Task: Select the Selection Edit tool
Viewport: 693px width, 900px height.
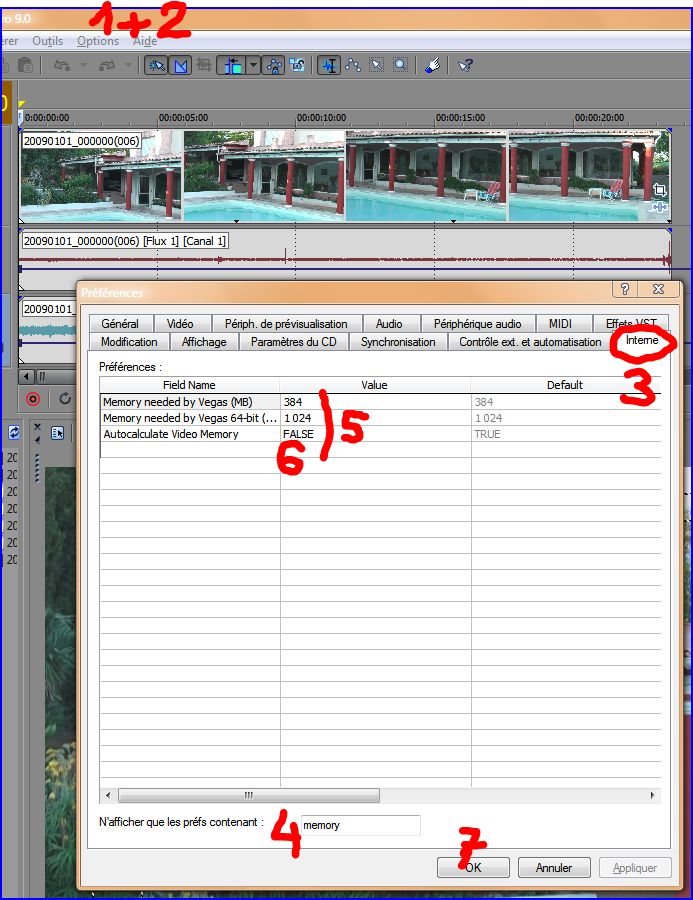Action: point(376,65)
